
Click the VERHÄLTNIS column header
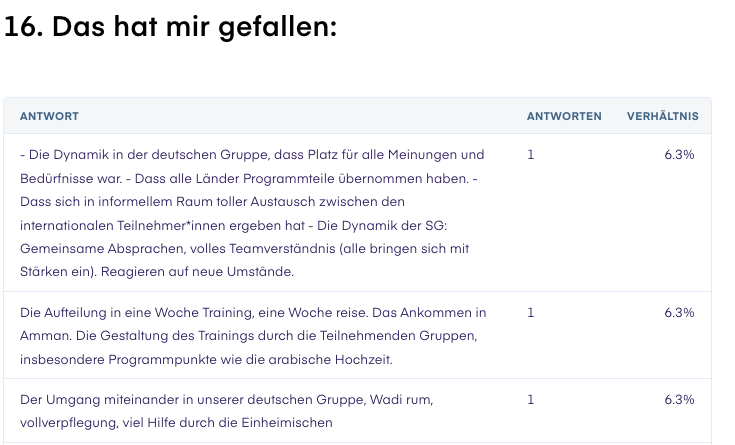pyautogui.click(x=662, y=116)
